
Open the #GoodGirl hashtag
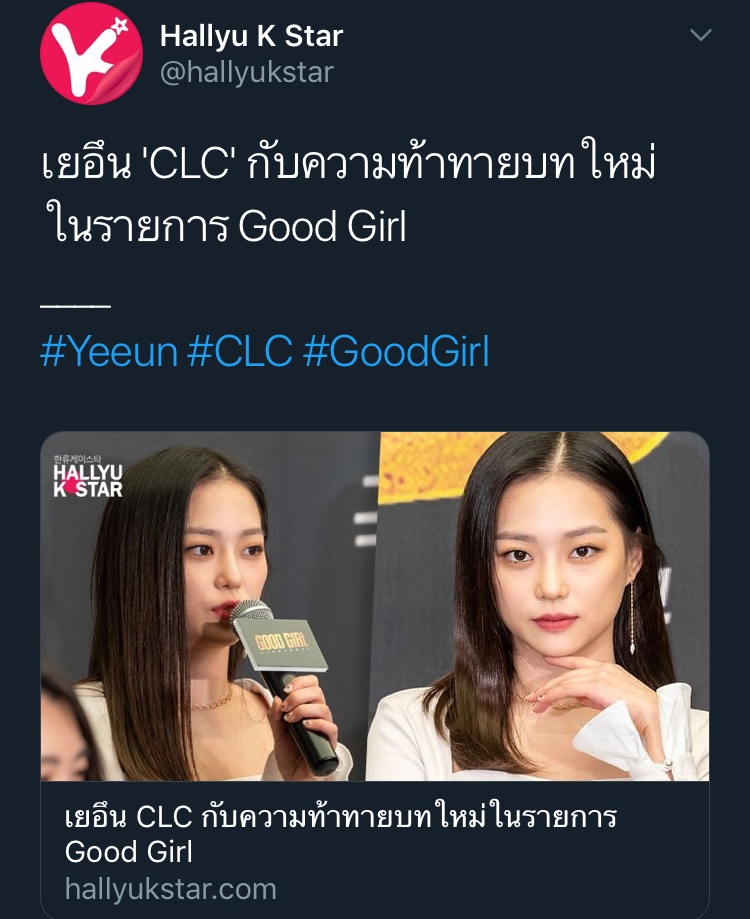pyautogui.click(x=396, y=352)
